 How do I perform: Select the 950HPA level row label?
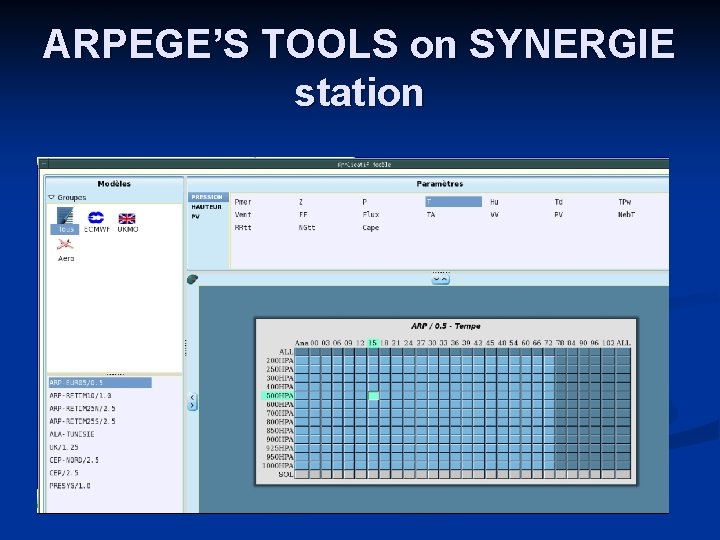pos(280,456)
